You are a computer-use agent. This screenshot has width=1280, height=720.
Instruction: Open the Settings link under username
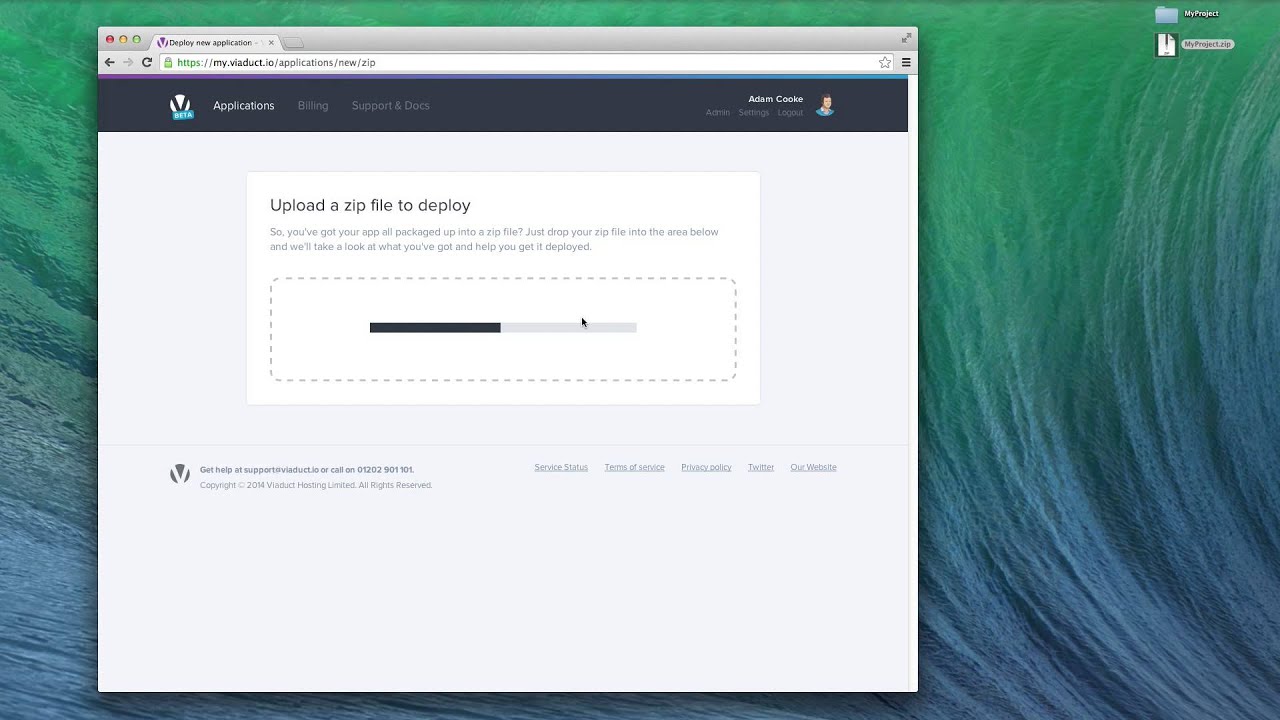pyautogui.click(x=754, y=113)
